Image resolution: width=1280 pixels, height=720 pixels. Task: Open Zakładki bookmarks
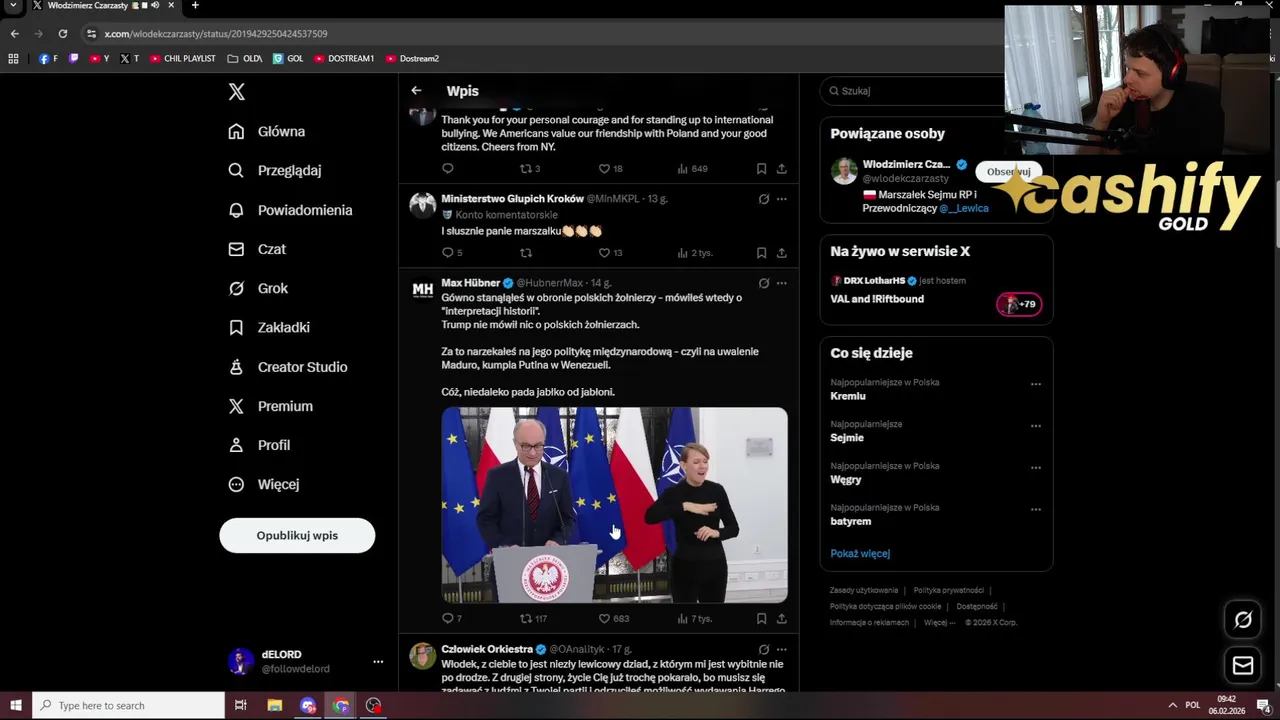point(269,327)
